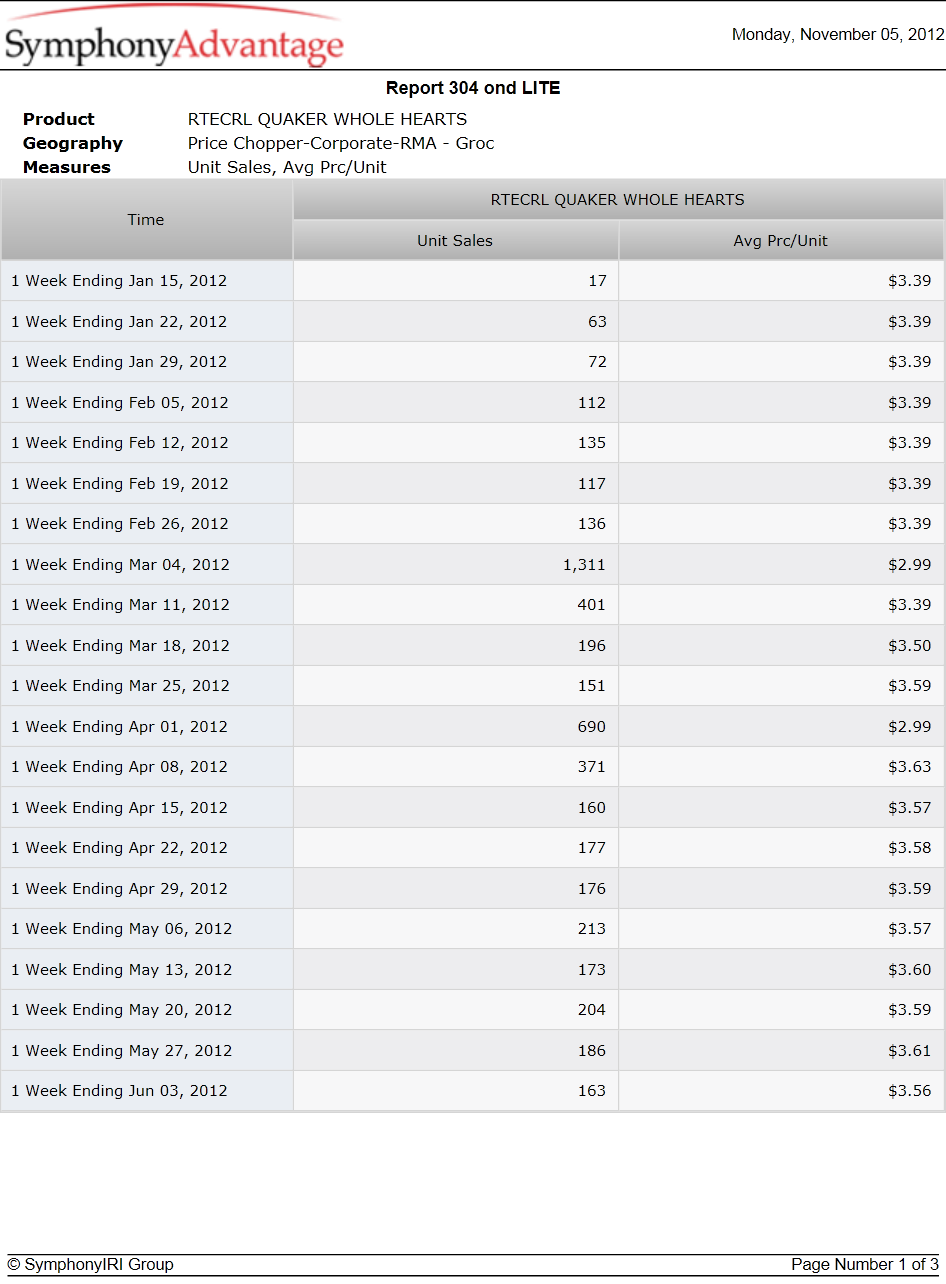Select the Measures label

(67, 167)
